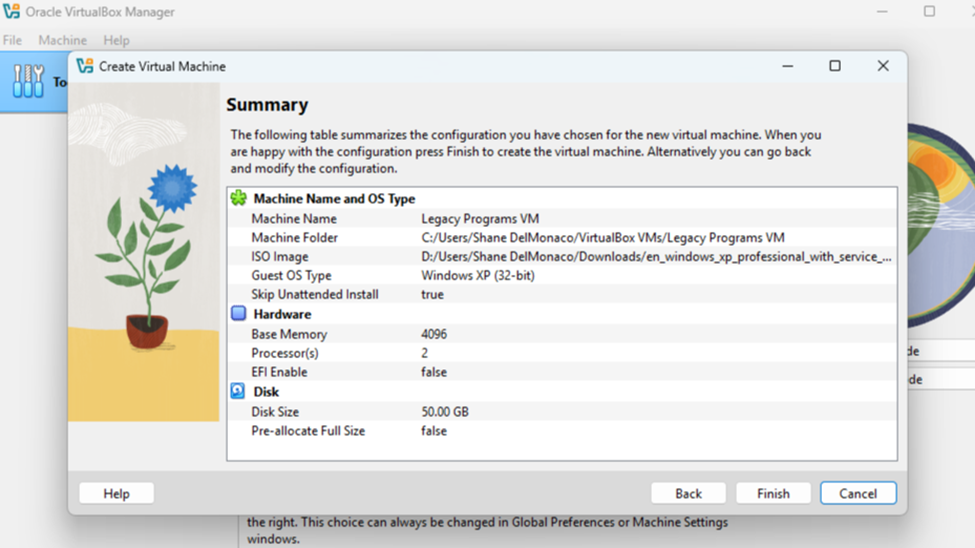The height and width of the screenshot is (548, 975).
Task: Select the Base Memory row
Action: click(x=560, y=334)
